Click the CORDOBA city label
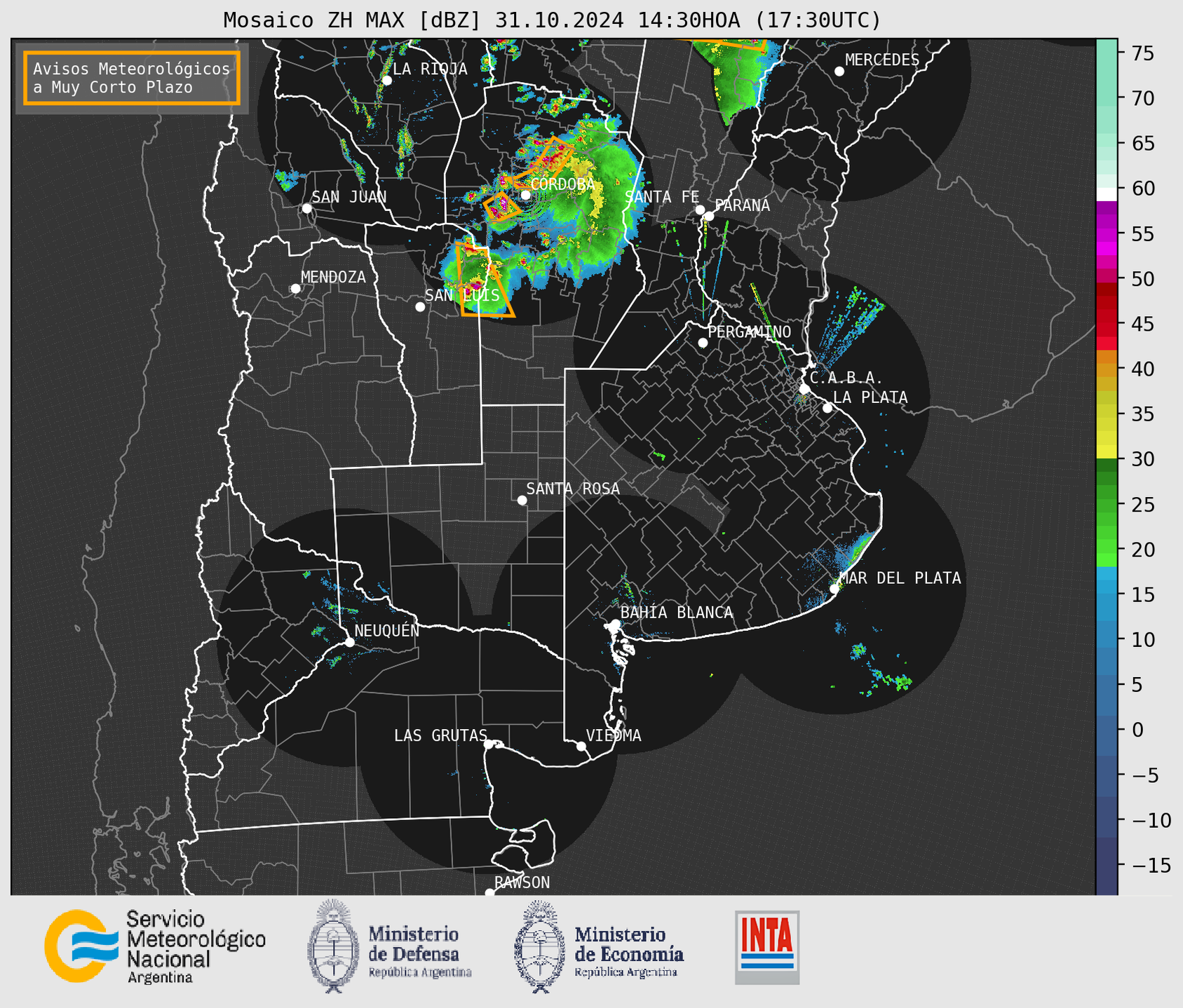Image resolution: width=1183 pixels, height=1008 pixels. (562, 184)
